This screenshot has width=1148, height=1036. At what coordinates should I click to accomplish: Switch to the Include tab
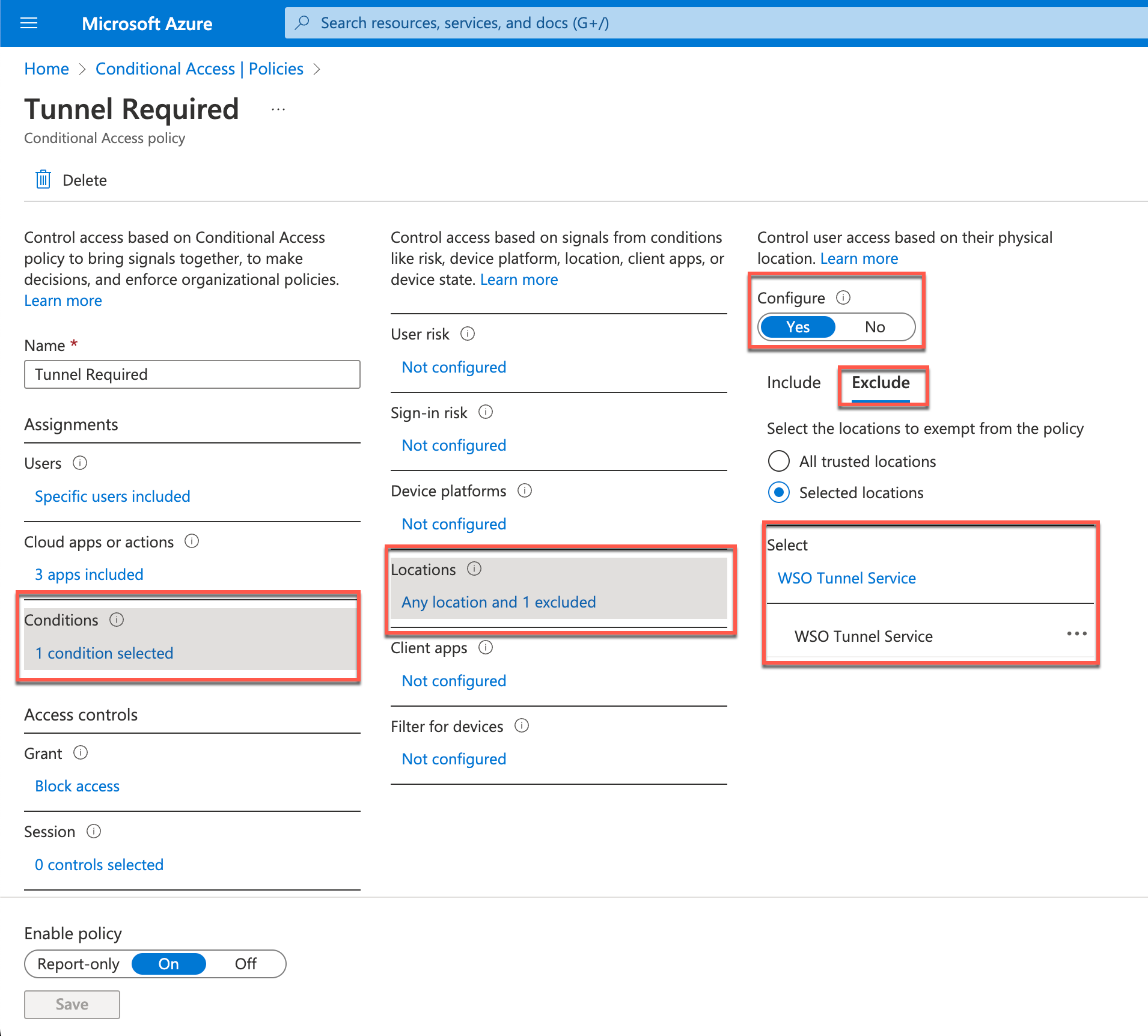click(793, 382)
